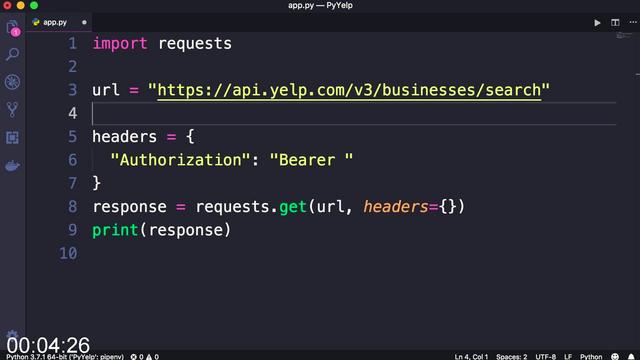This screenshot has height=360, width=640.
Task: Click response inside print parentheses
Action: (x=185, y=230)
